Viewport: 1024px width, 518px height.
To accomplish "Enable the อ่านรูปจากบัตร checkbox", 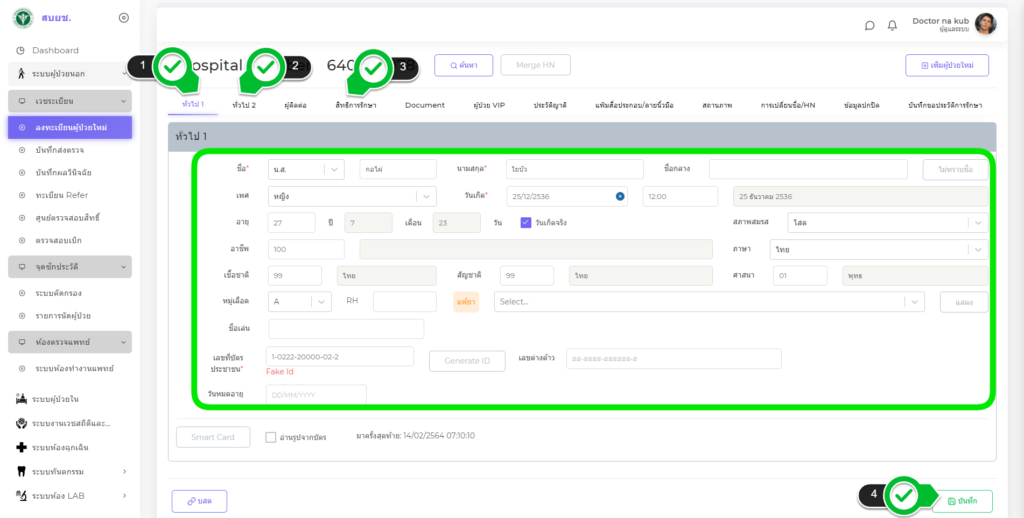I will (271, 437).
